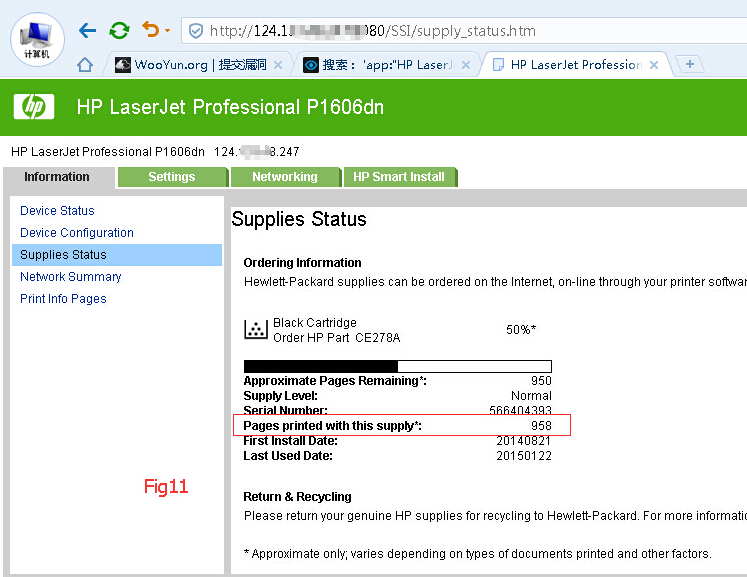Open the Device Status link
The height and width of the screenshot is (577, 747).
[57, 211]
